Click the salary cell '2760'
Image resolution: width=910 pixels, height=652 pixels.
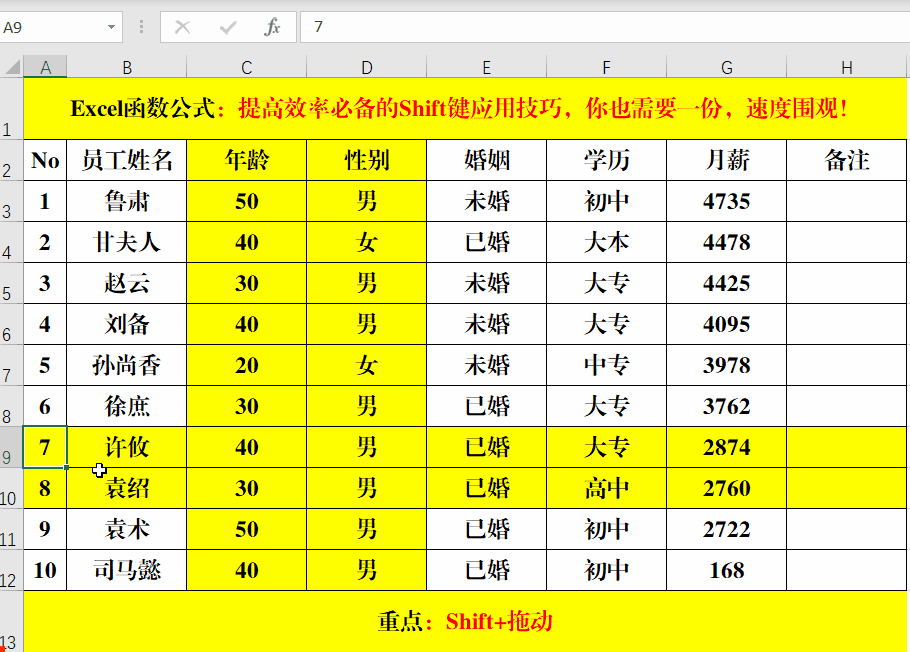pyautogui.click(x=727, y=488)
